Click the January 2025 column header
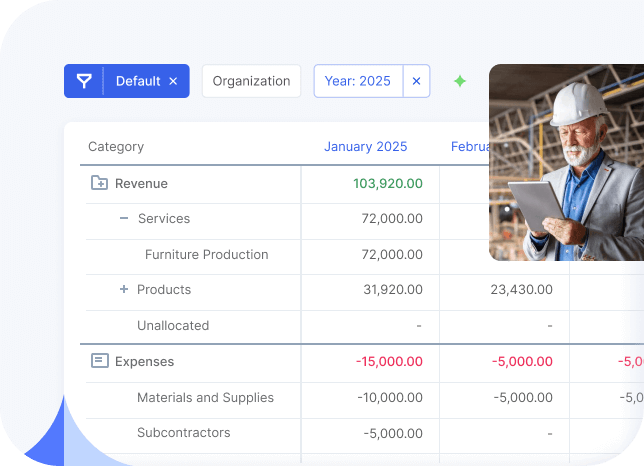Image resolution: width=644 pixels, height=466 pixels. 365,146
